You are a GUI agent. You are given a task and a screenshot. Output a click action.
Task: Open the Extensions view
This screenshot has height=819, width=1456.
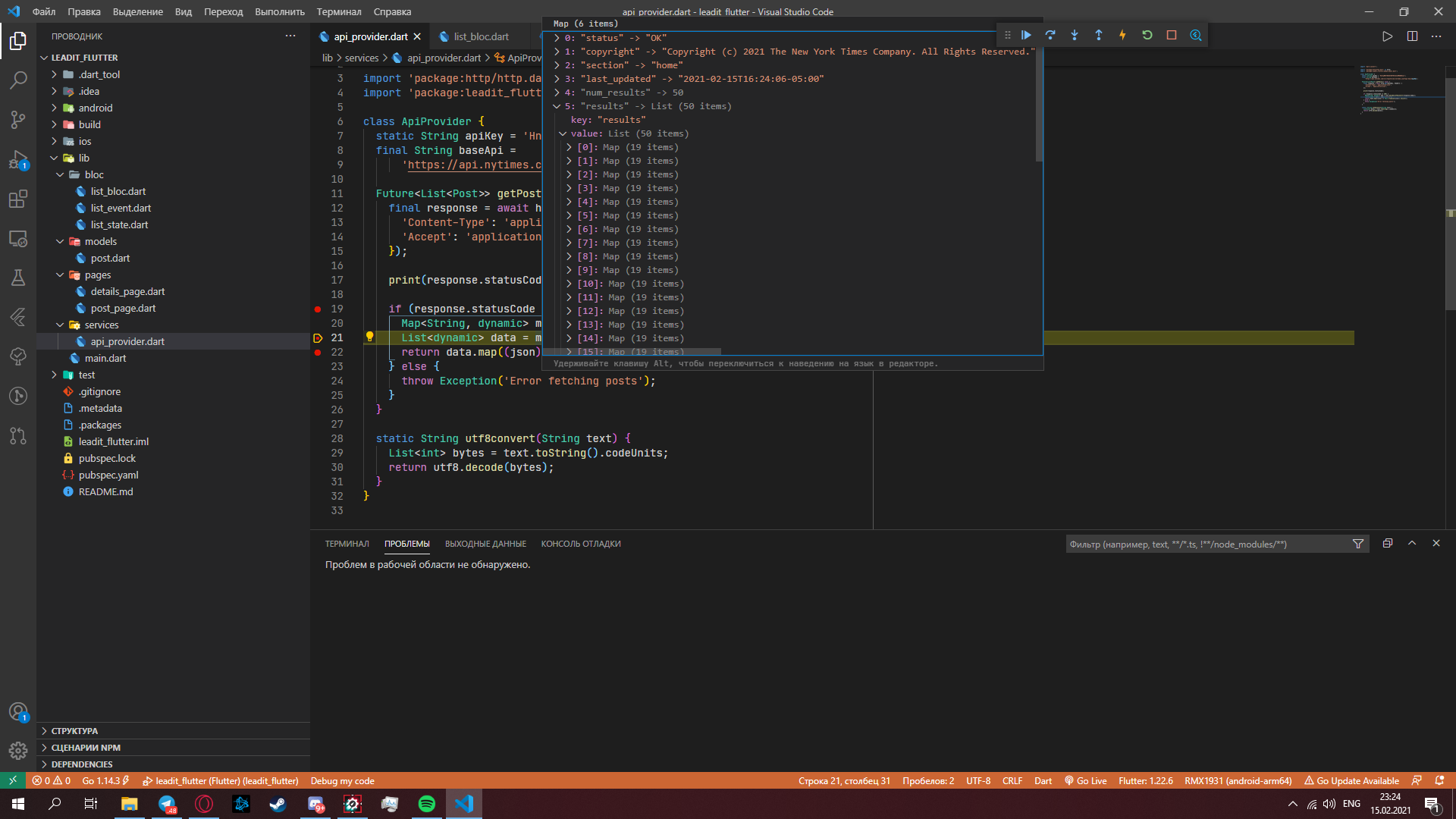[x=18, y=199]
